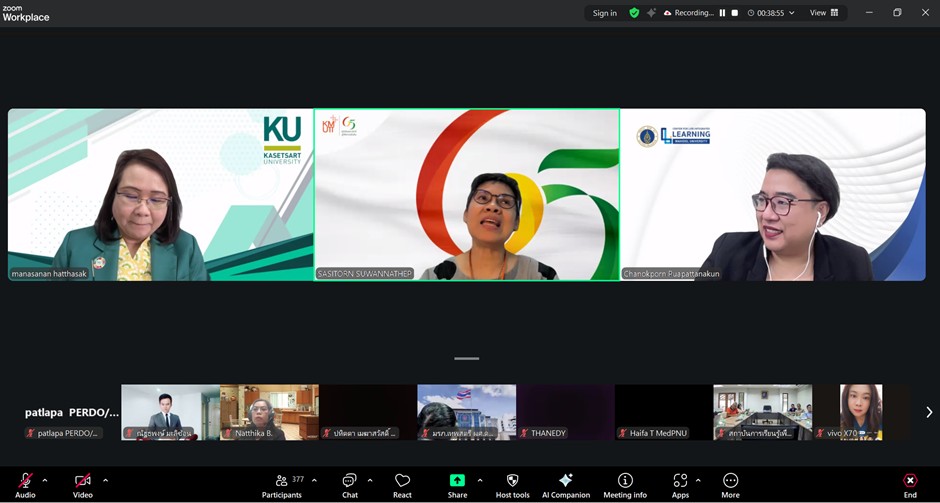Open the Apps menu
Viewport: 940px width, 503px height.
680,485
